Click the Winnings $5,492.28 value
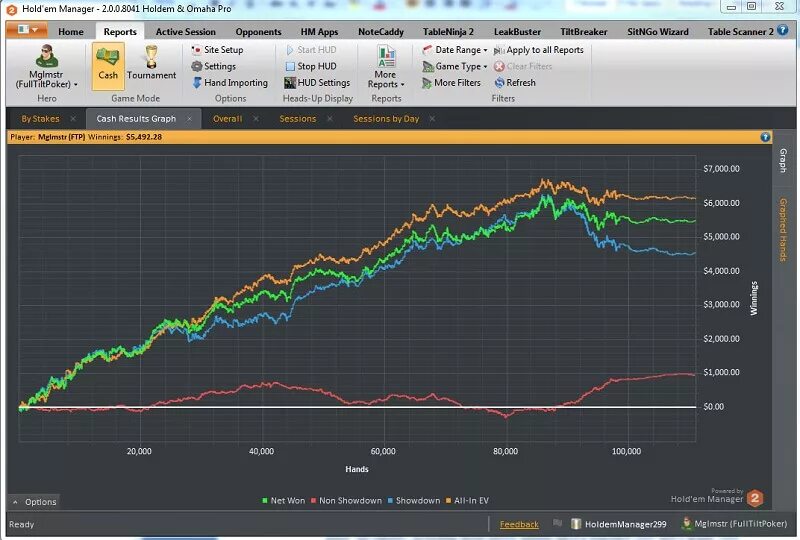 coord(144,137)
